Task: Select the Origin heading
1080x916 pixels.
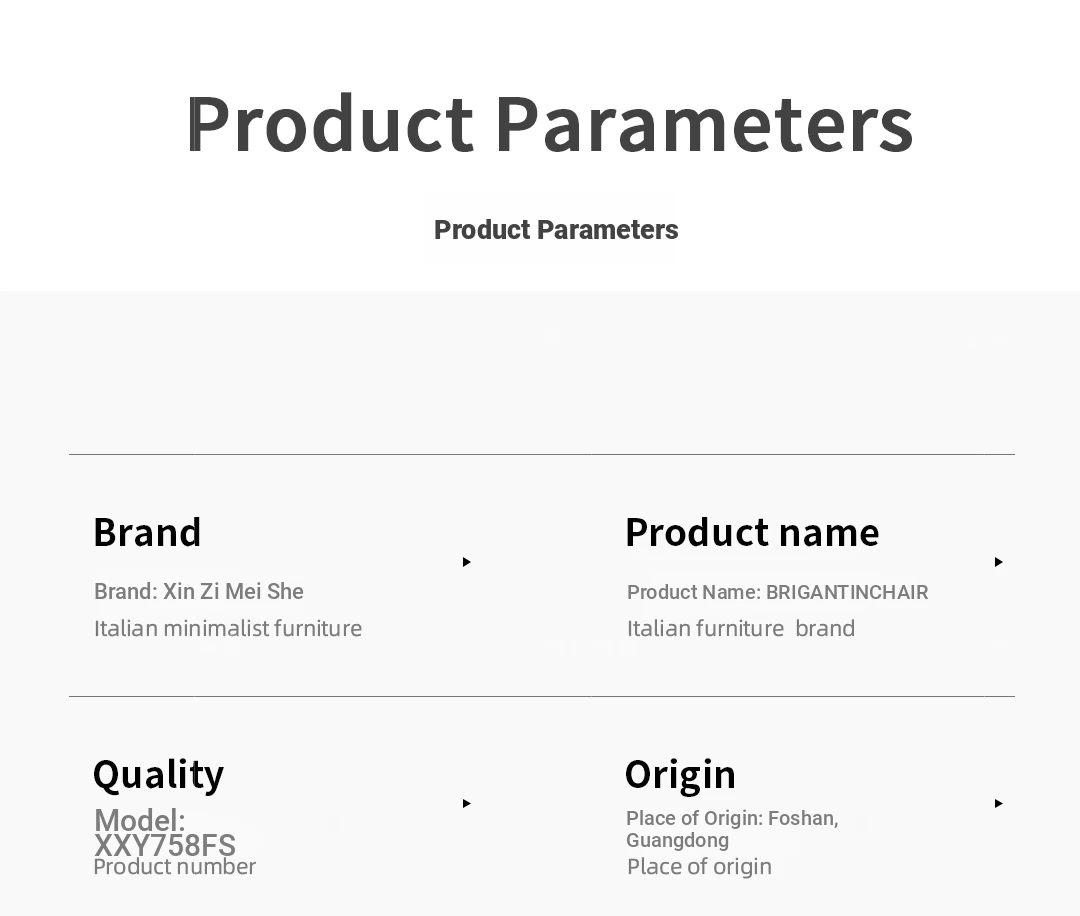Action: (x=680, y=775)
